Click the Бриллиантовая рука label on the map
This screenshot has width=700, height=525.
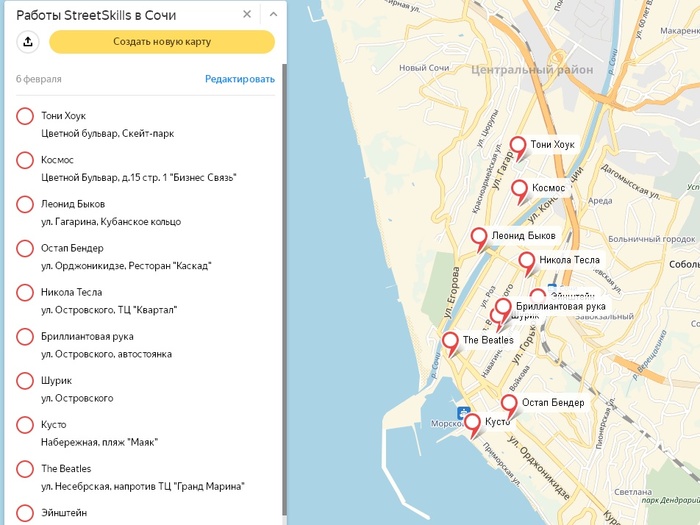click(561, 306)
